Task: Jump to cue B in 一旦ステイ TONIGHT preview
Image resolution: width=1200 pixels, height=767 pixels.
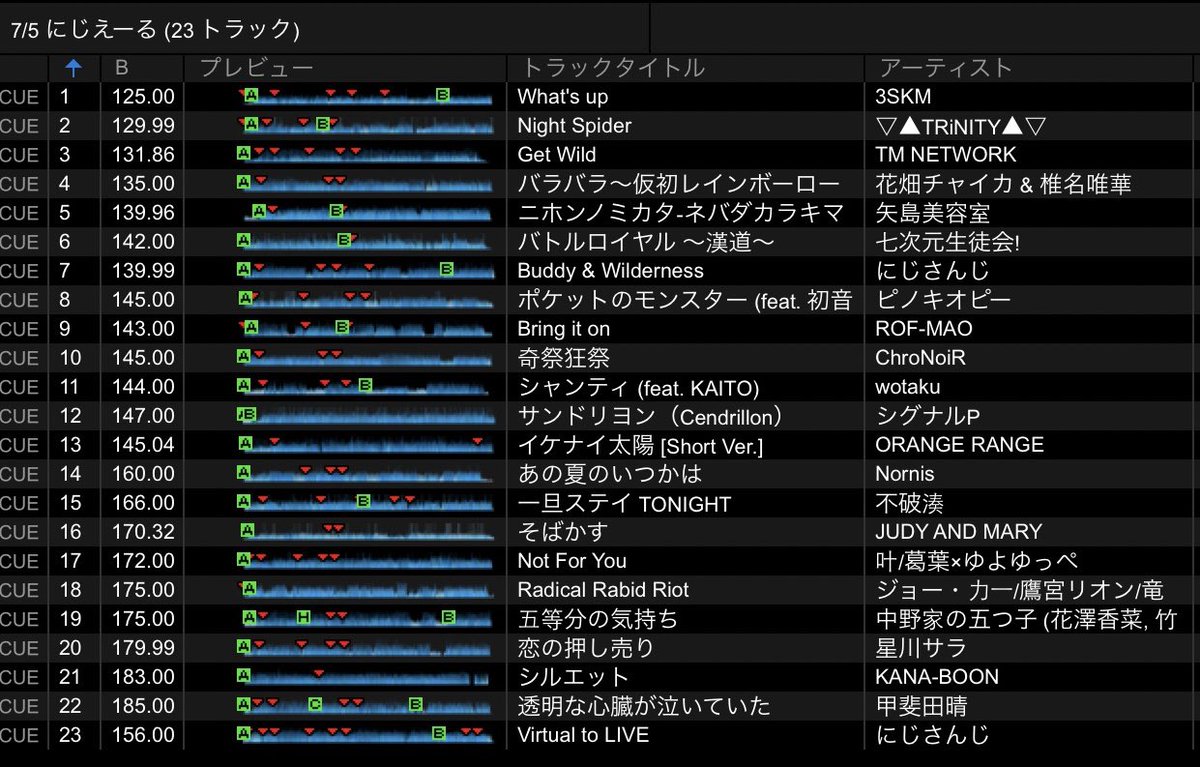Action: coord(364,501)
